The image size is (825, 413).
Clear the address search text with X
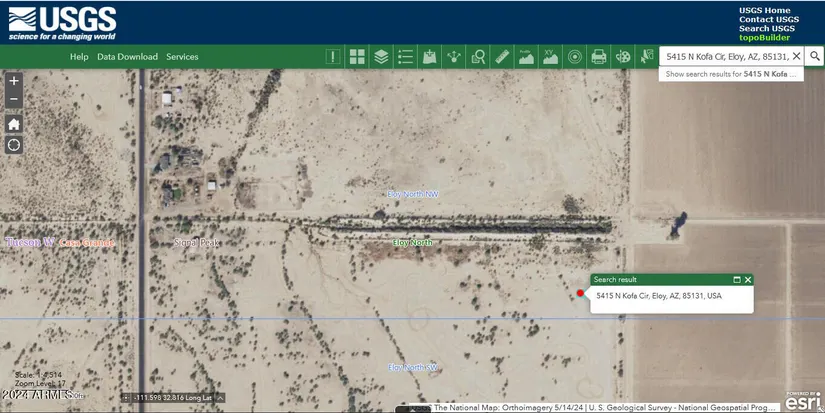tap(796, 57)
